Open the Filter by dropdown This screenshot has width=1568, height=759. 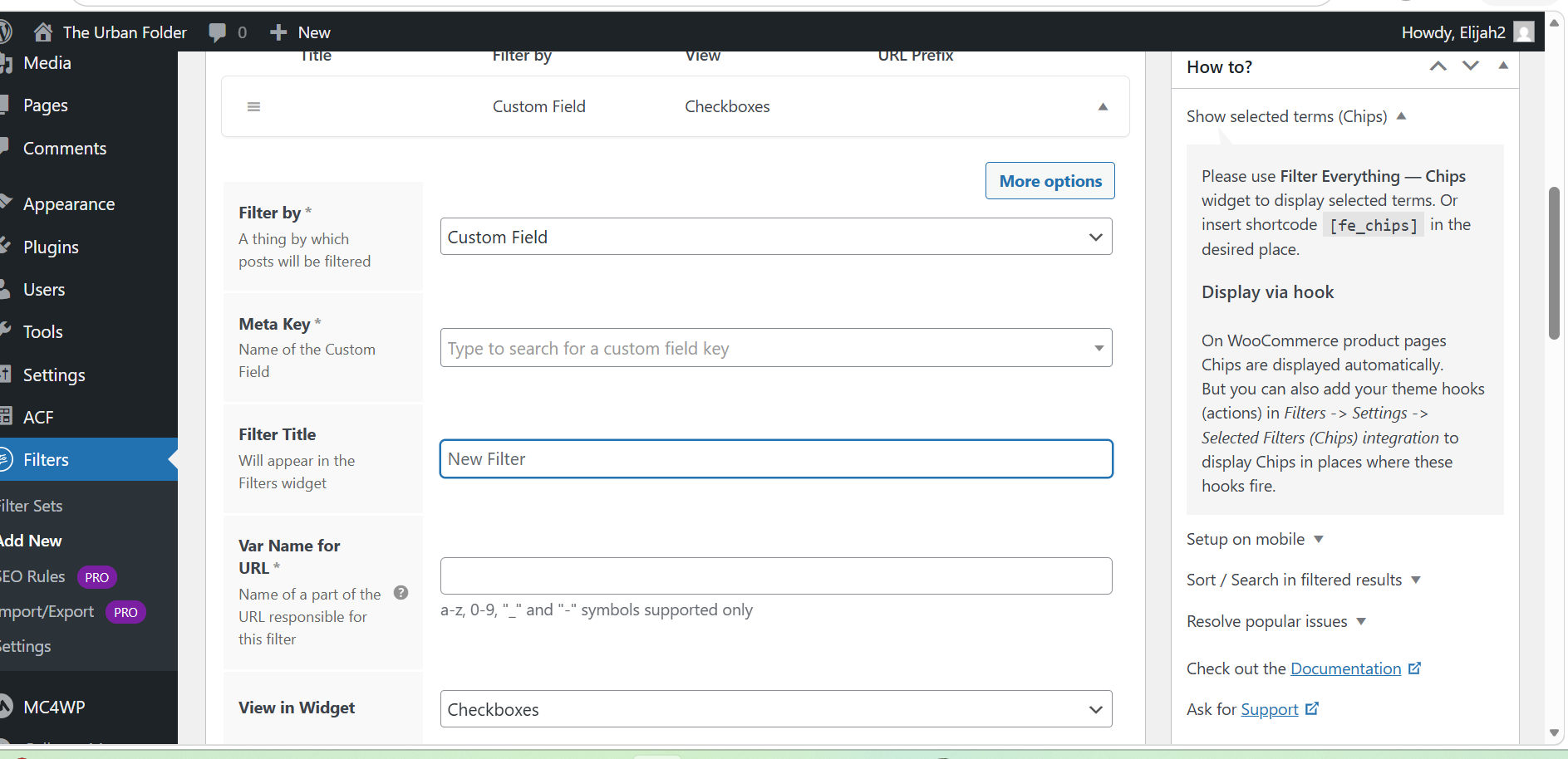tap(775, 237)
